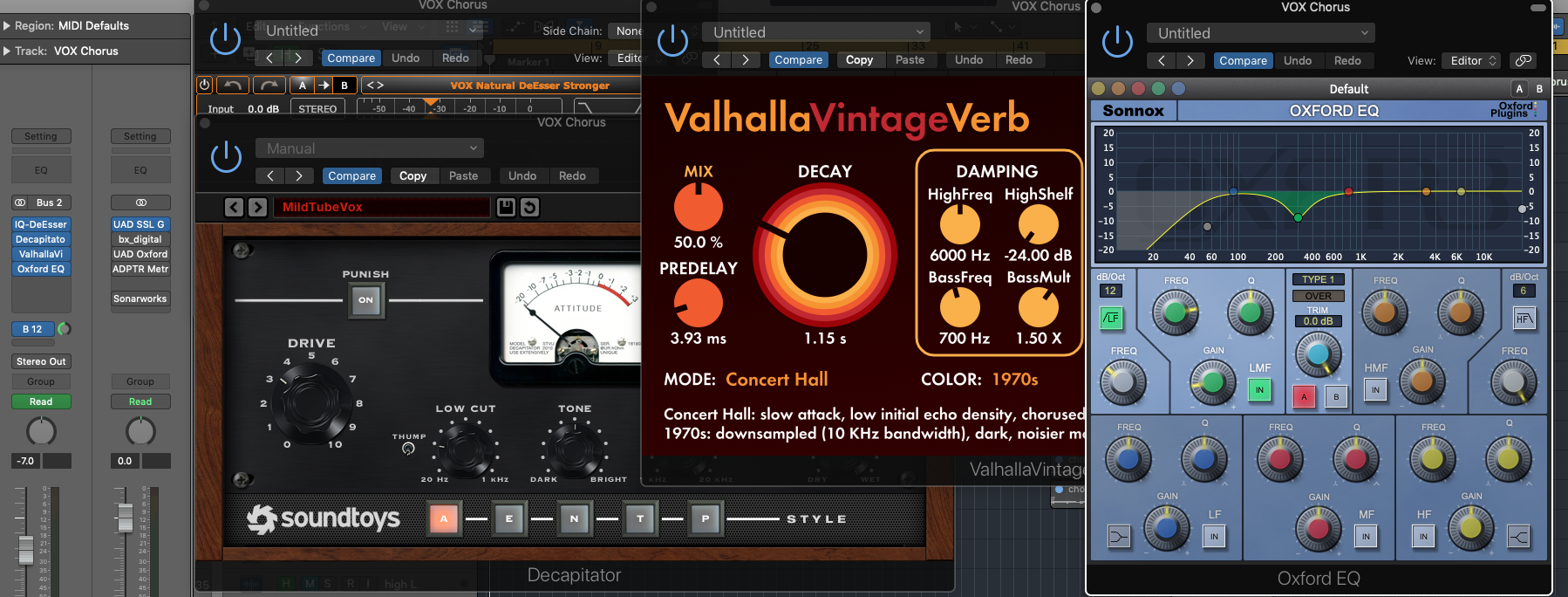1568x597 pixels.
Task: Click the red band node on EQ curve
Action: (1348, 191)
